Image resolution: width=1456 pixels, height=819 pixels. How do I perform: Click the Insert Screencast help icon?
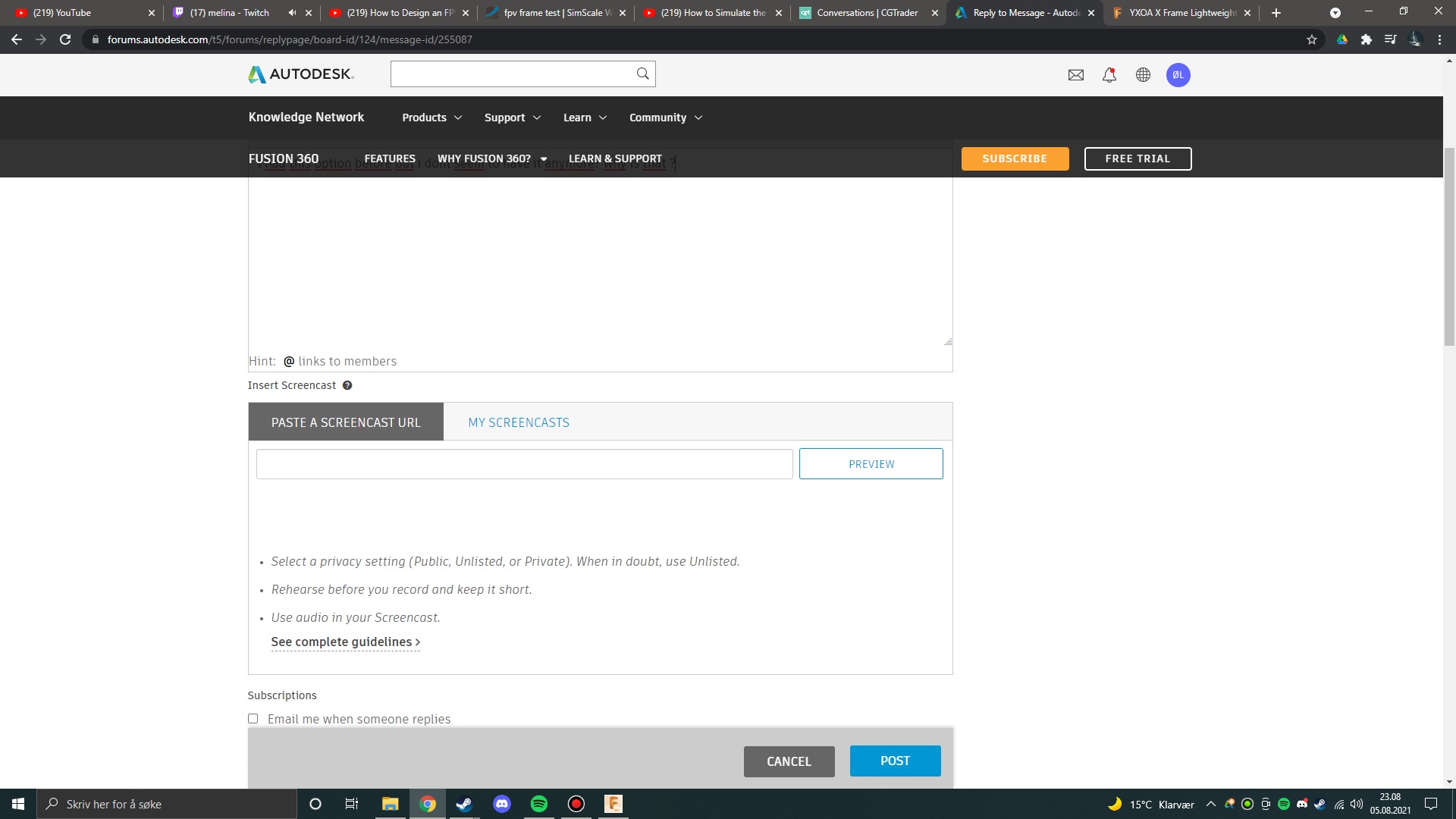(x=347, y=385)
